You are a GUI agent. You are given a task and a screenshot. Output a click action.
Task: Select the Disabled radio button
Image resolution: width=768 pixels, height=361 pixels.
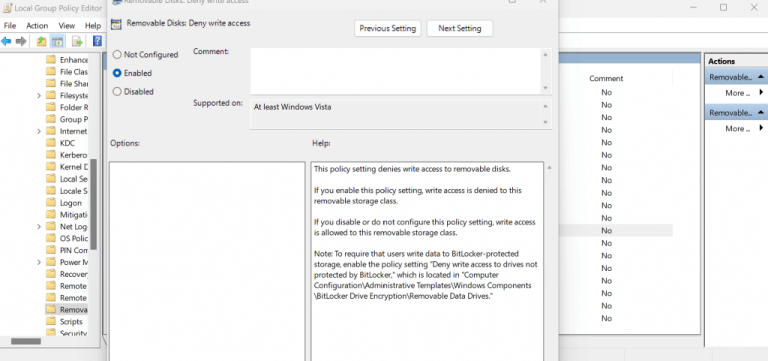tap(117, 92)
